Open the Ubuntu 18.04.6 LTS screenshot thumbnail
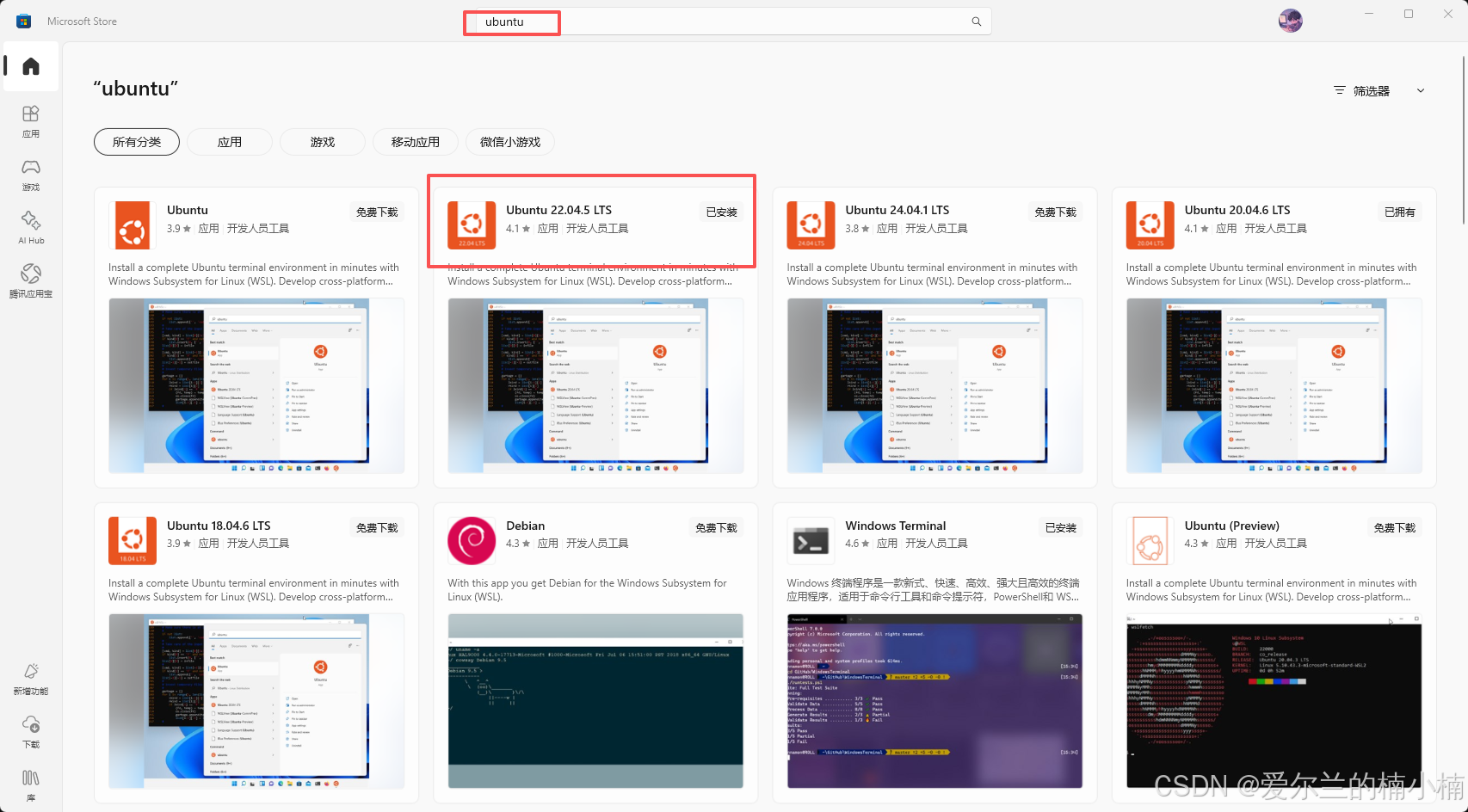 [256, 702]
